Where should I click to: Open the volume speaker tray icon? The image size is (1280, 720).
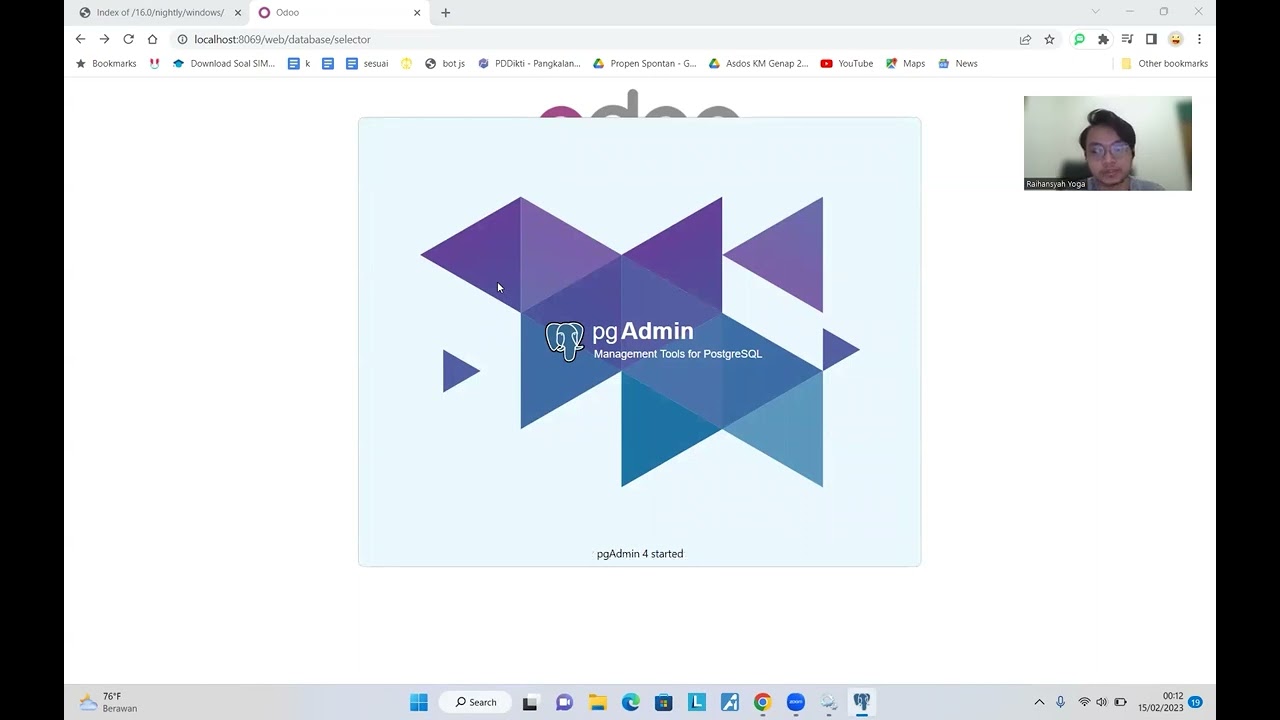[x=1102, y=702]
